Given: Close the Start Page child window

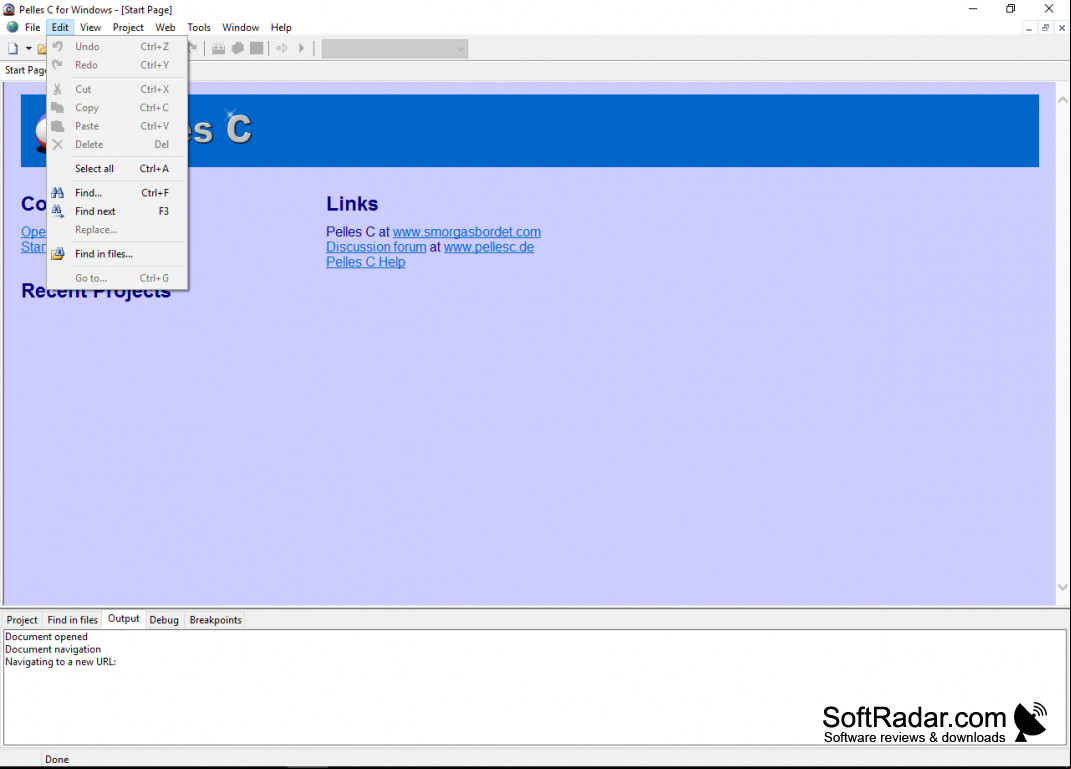Looking at the screenshot, I should (1061, 28).
